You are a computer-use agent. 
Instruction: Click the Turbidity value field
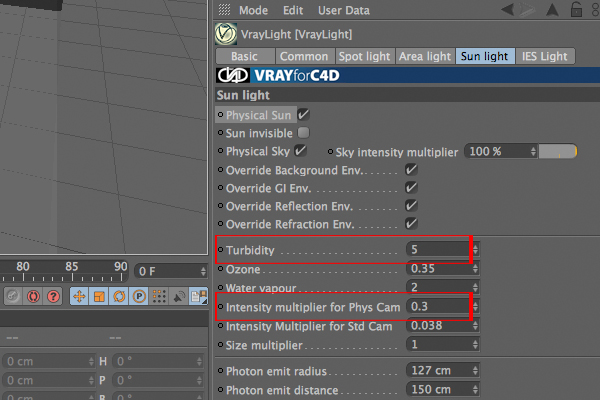pyautogui.click(x=439, y=250)
